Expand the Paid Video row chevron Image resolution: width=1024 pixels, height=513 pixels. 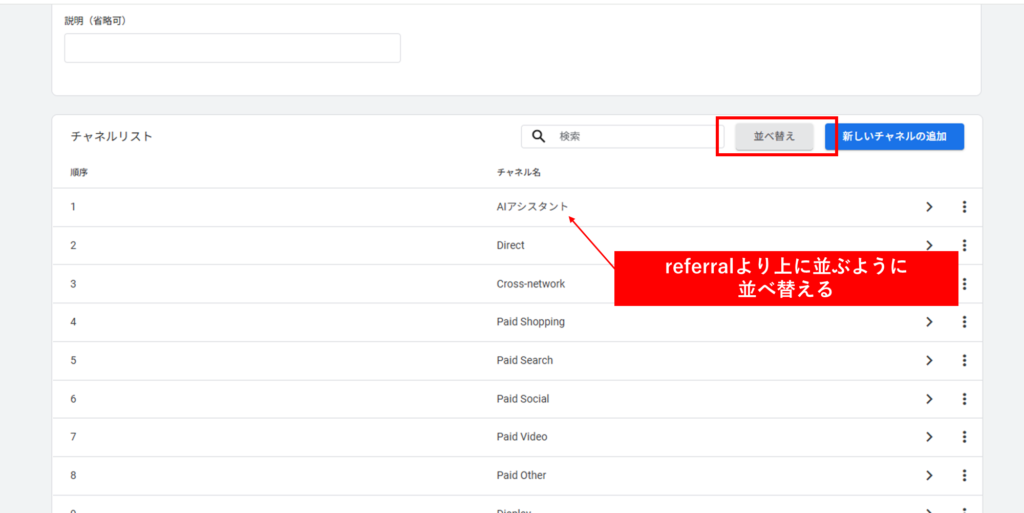coord(929,437)
